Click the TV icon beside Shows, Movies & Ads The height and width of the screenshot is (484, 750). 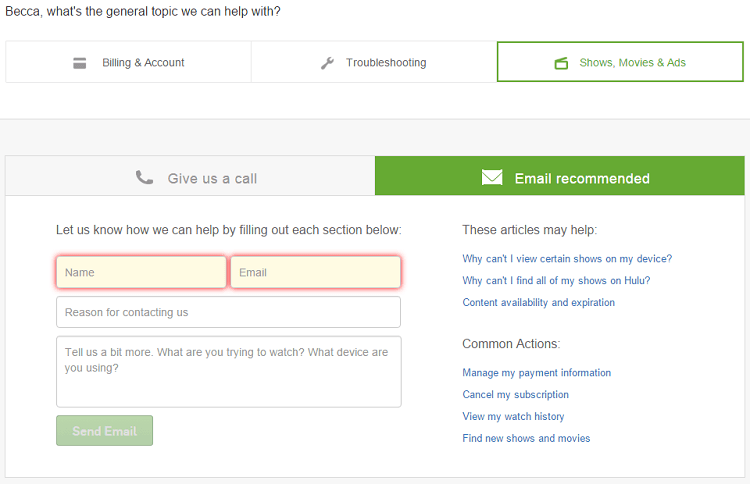pos(561,63)
